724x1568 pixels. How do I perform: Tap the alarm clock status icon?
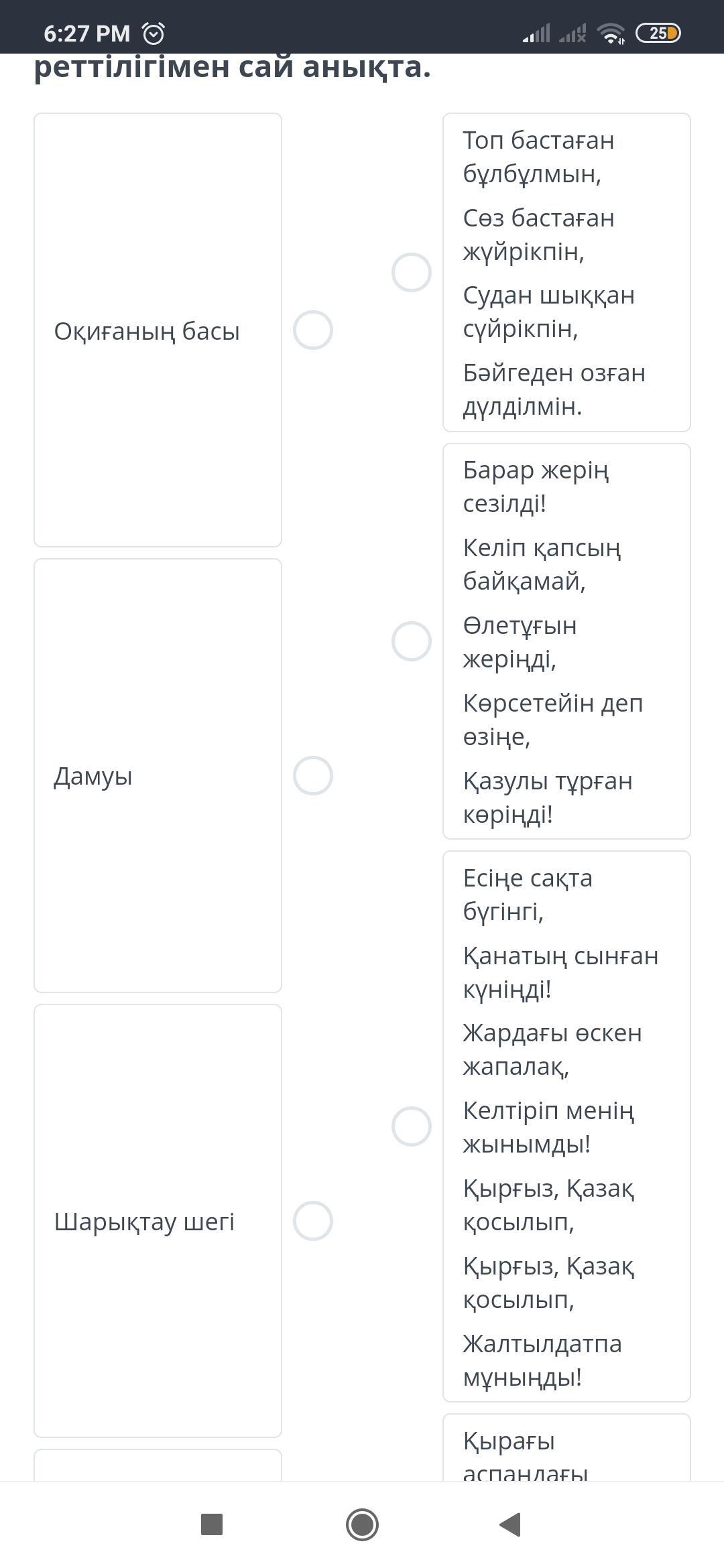[x=154, y=33]
